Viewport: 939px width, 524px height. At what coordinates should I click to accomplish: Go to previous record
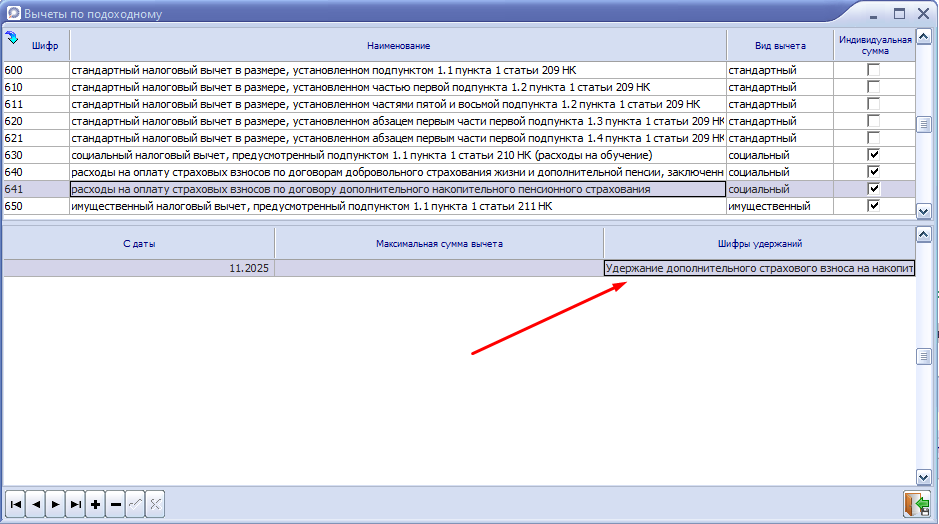36,505
